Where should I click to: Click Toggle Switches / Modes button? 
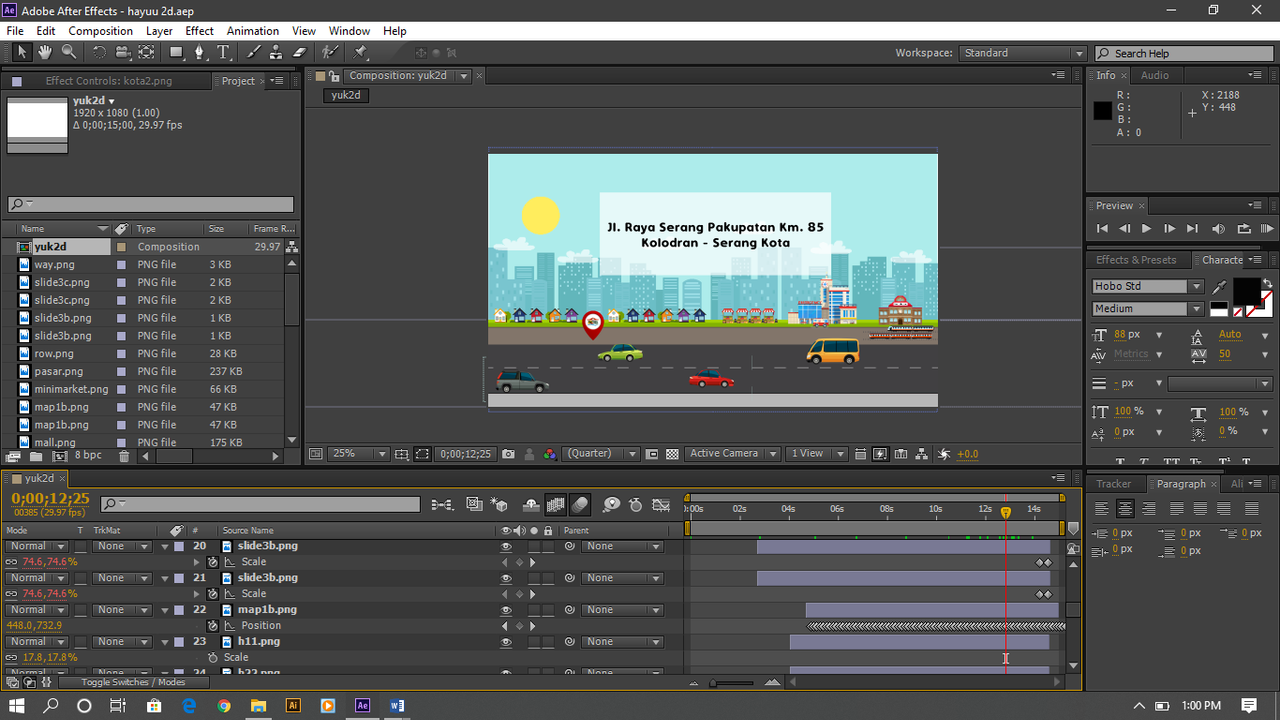pyautogui.click(x=133, y=682)
